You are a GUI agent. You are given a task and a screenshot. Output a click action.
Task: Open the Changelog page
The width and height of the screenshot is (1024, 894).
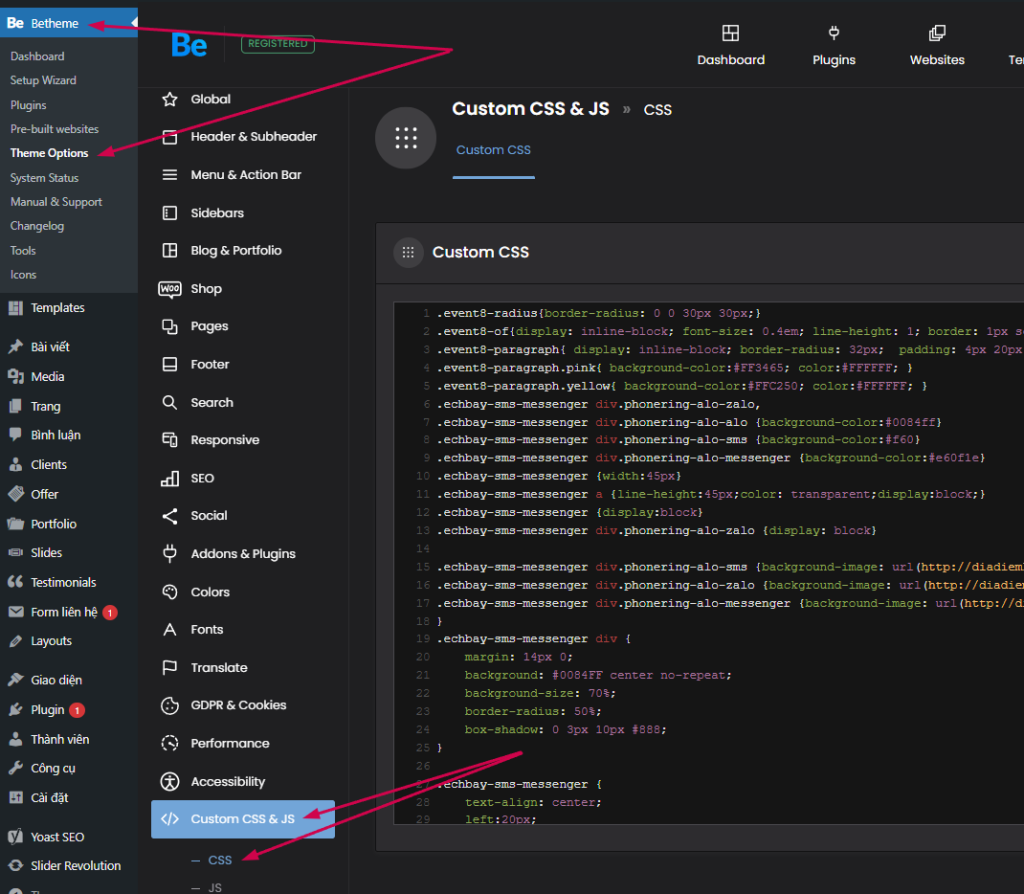[x=37, y=226]
